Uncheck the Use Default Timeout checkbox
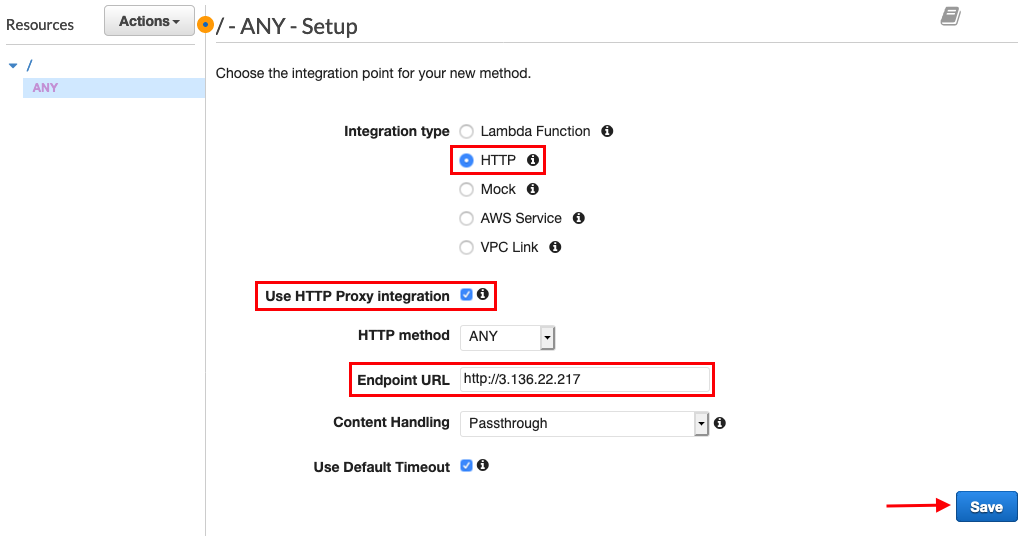The height and width of the screenshot is (536, 1026). click(466, 465)
